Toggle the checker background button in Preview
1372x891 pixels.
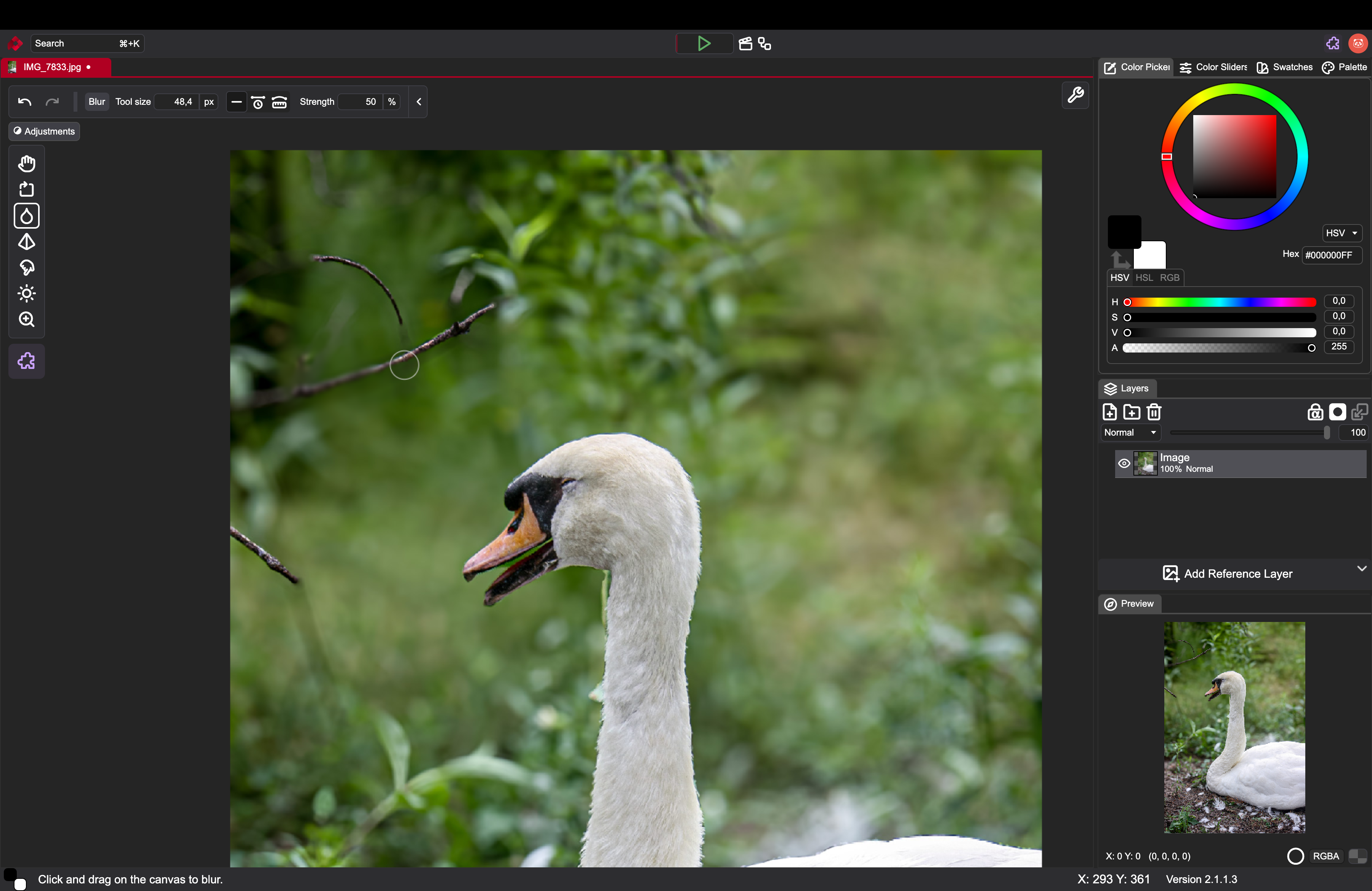(1358, 856)
